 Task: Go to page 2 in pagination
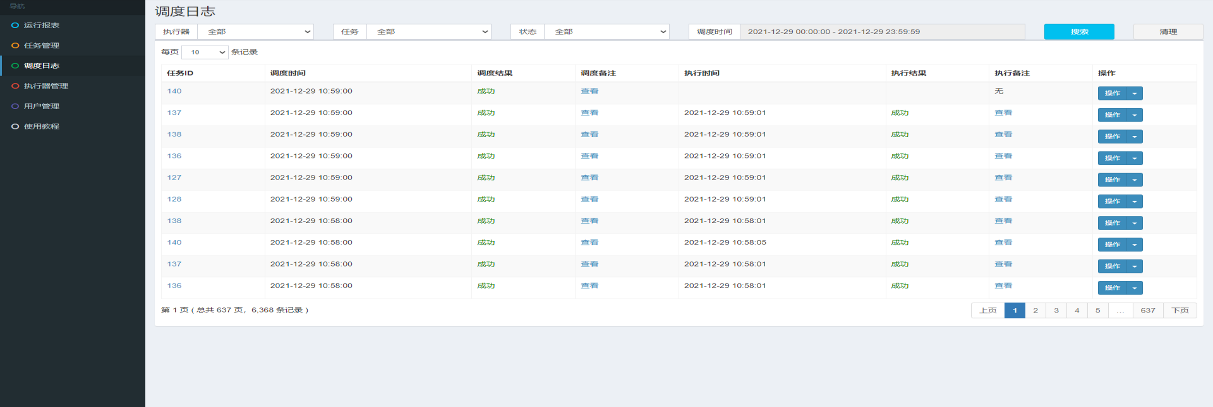tap(1035, 310)
